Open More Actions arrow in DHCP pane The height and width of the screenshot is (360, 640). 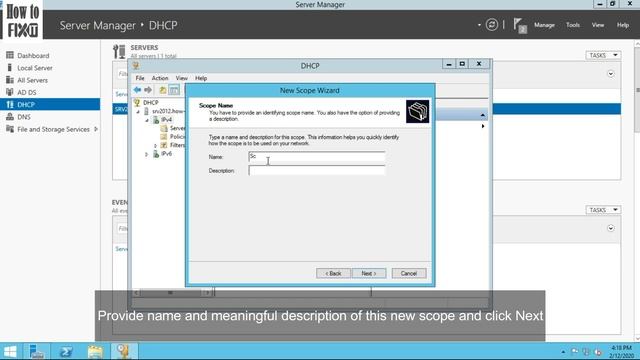pyautogui.click(x=483, y=126)
